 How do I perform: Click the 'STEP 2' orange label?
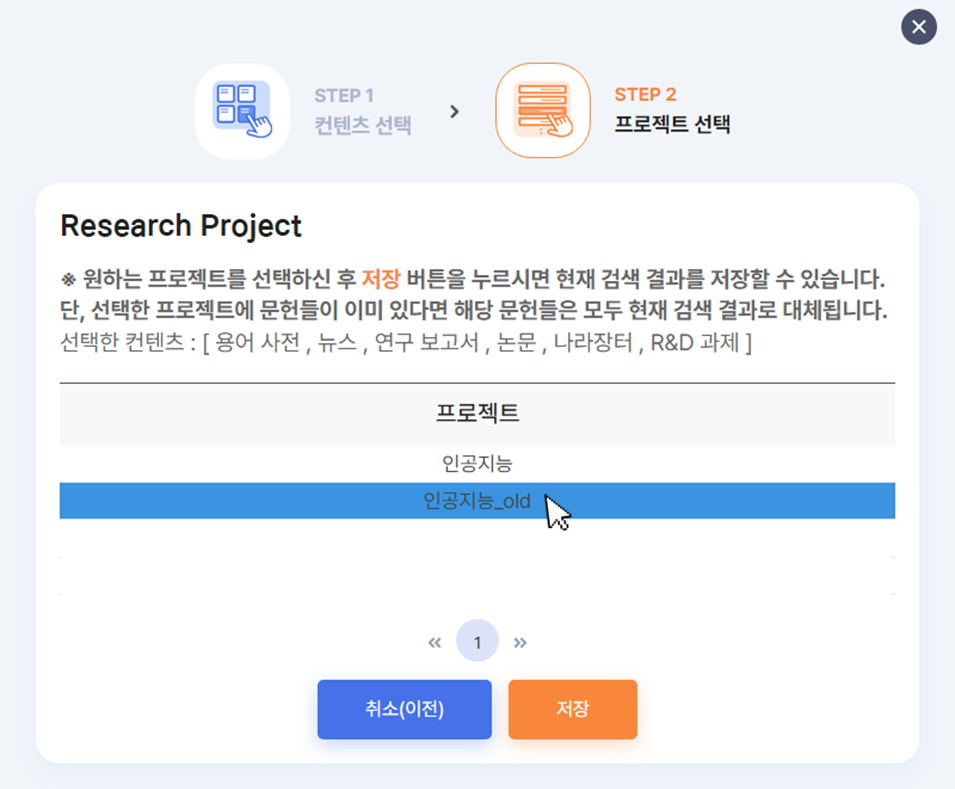pyautogui.click(x=645, y=95)
